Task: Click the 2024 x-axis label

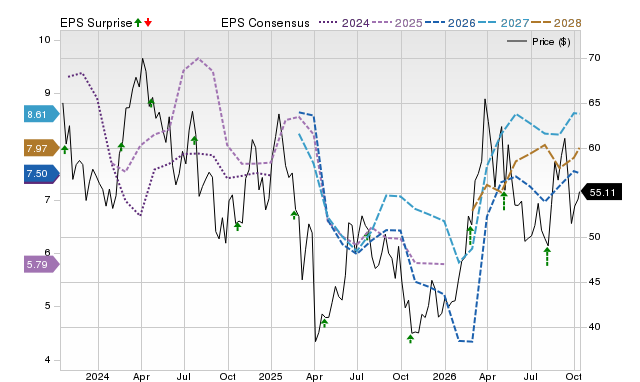Action: [98, 376]
